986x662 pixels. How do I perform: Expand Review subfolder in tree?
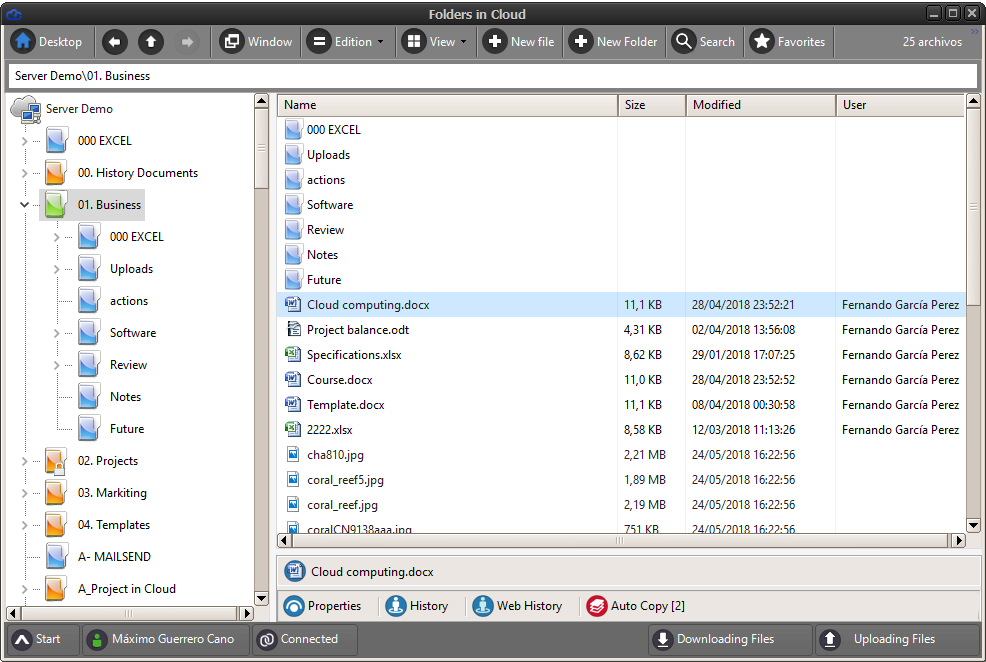coord(57,365)
